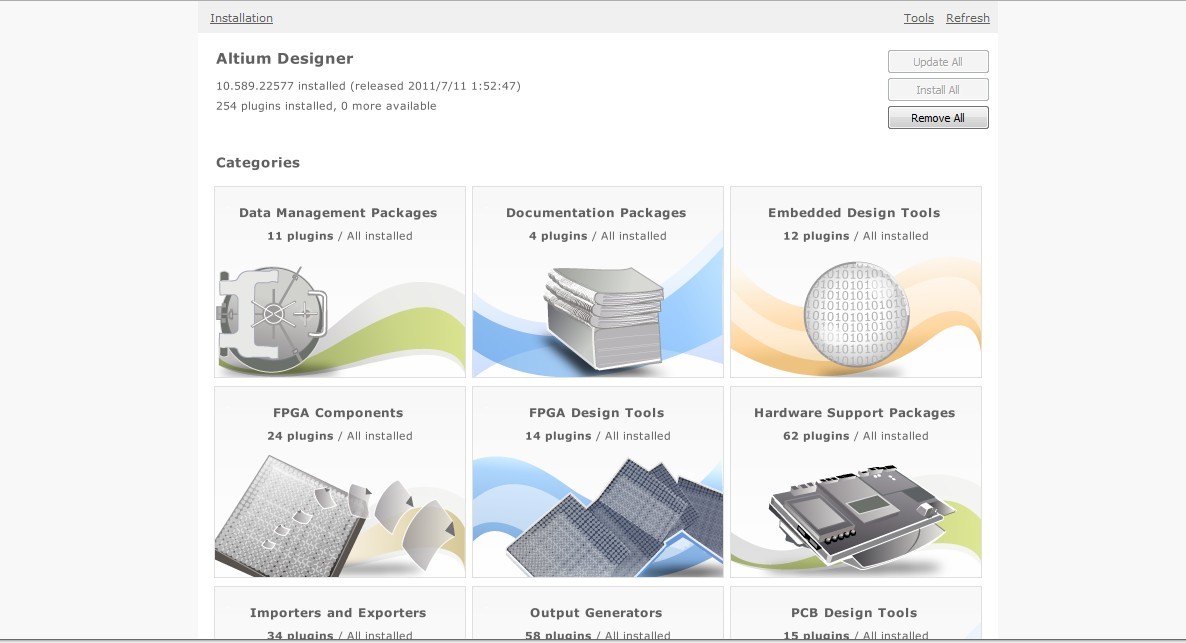Click the '14 plugins / All installed' text
The width and height of the screenshot is (1186, 643).
click(x=598, y=436)
